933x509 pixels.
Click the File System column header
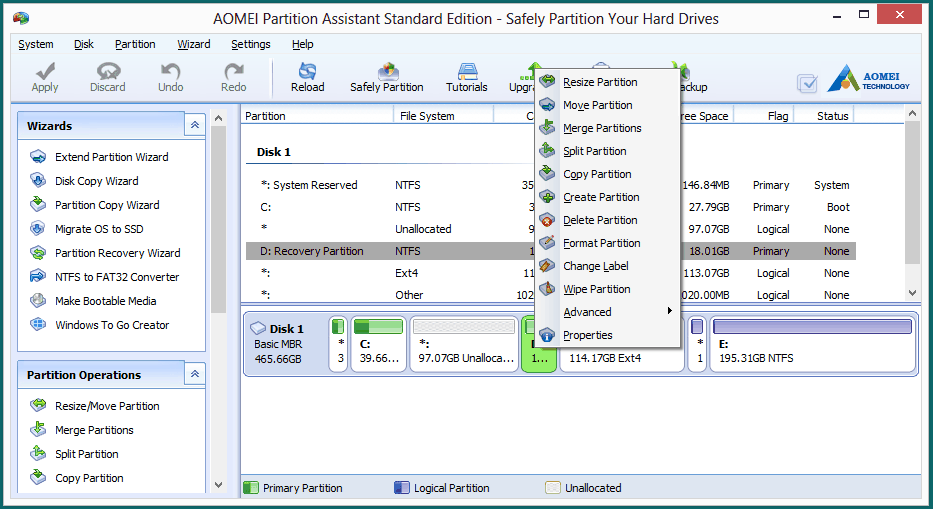point(444,115)
